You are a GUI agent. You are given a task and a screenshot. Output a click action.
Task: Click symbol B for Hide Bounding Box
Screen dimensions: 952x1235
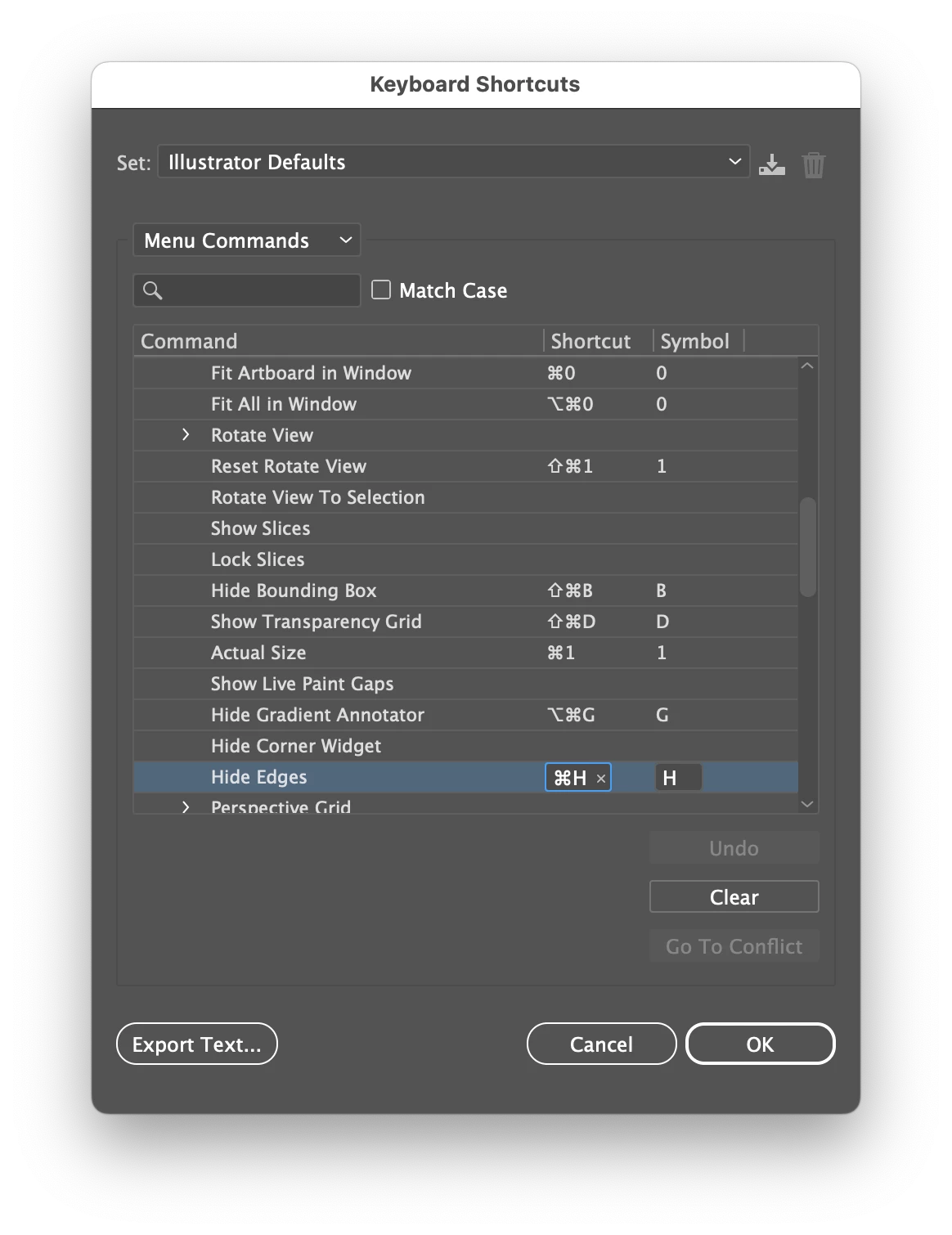click(x=661, y=591)
